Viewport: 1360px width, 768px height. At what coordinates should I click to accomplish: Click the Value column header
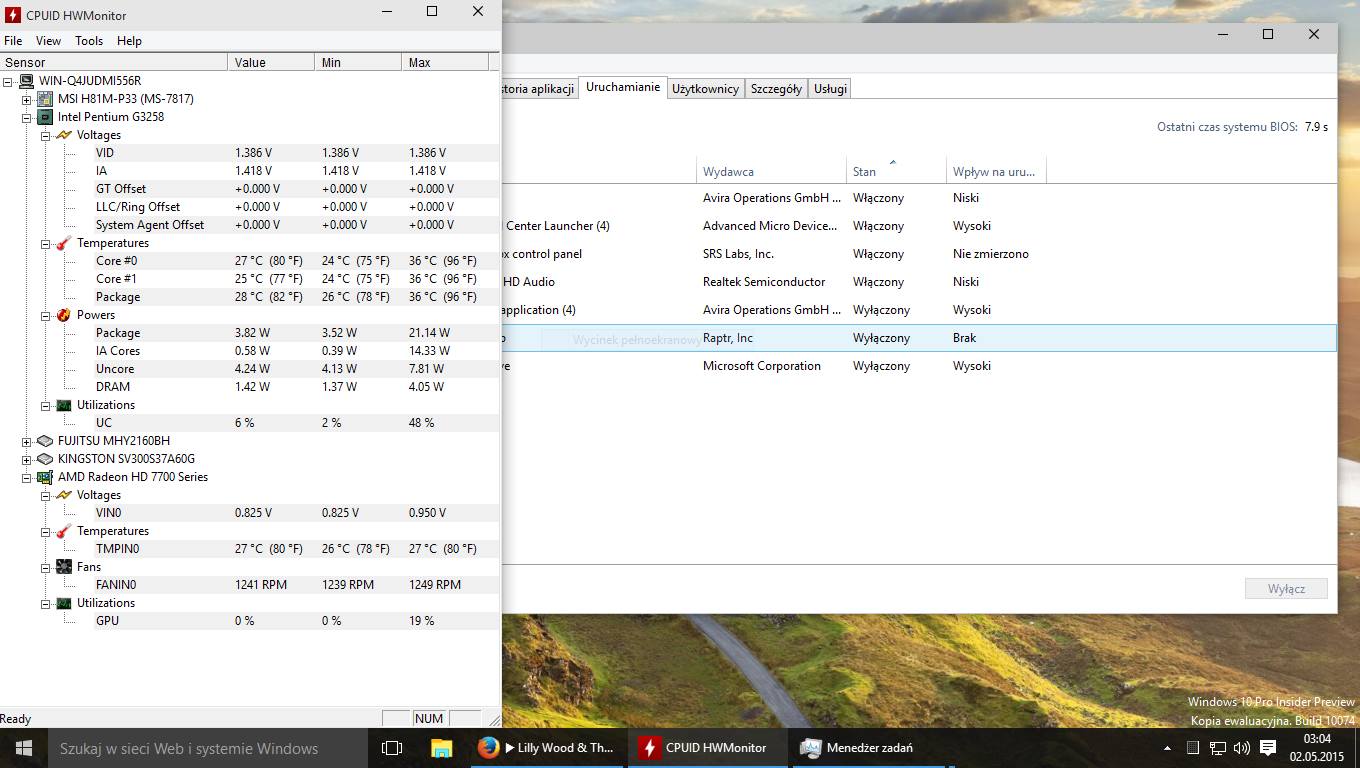[x=271, y=62]
